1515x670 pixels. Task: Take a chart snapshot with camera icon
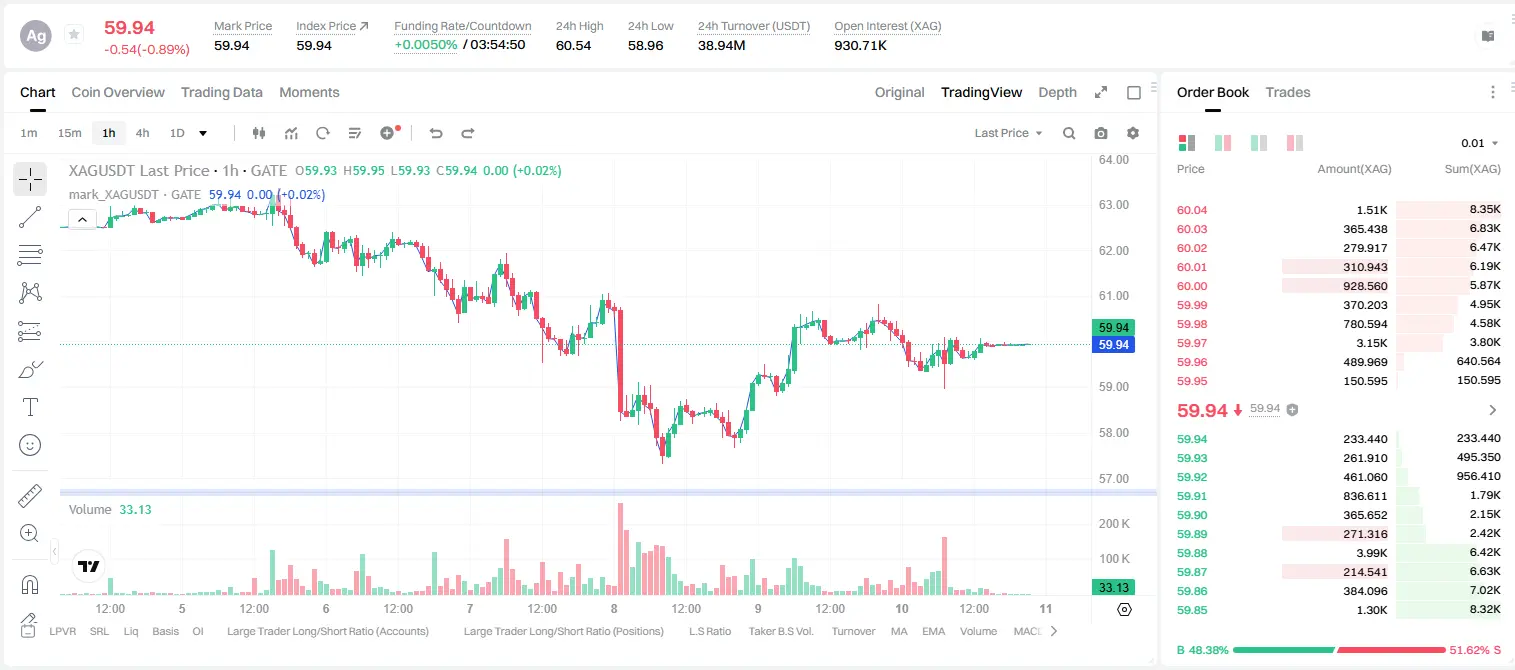[1101, 133]
